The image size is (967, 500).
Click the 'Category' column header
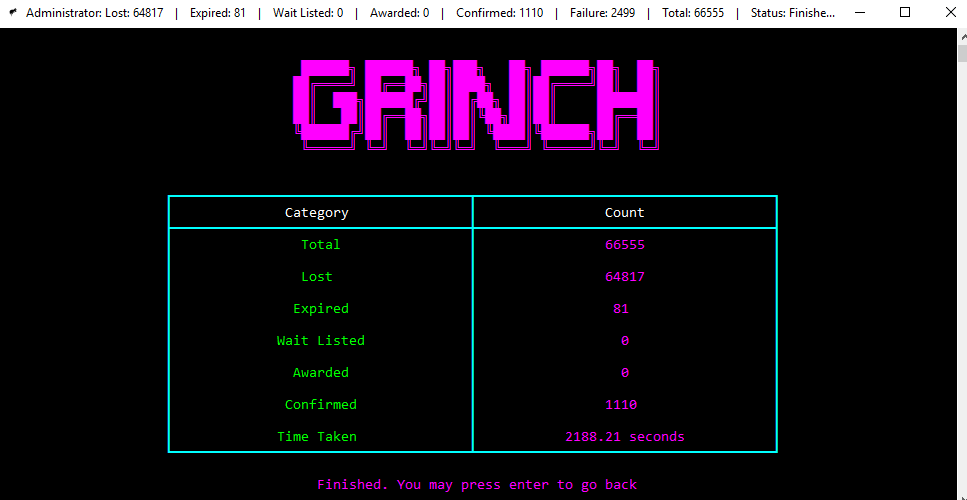316,213
